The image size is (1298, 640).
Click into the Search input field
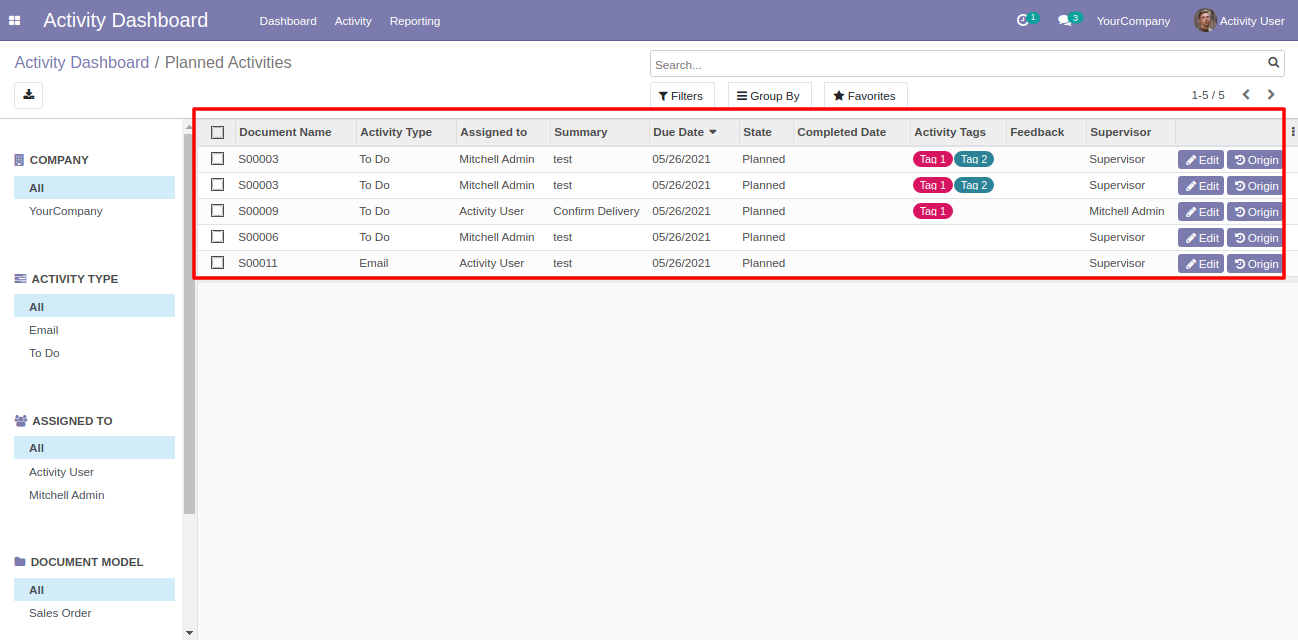(958, 64)
